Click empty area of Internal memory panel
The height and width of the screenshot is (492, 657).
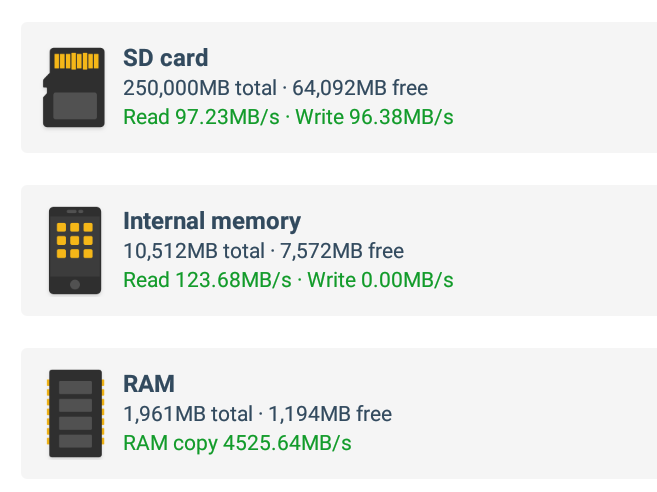pos(553,250)
